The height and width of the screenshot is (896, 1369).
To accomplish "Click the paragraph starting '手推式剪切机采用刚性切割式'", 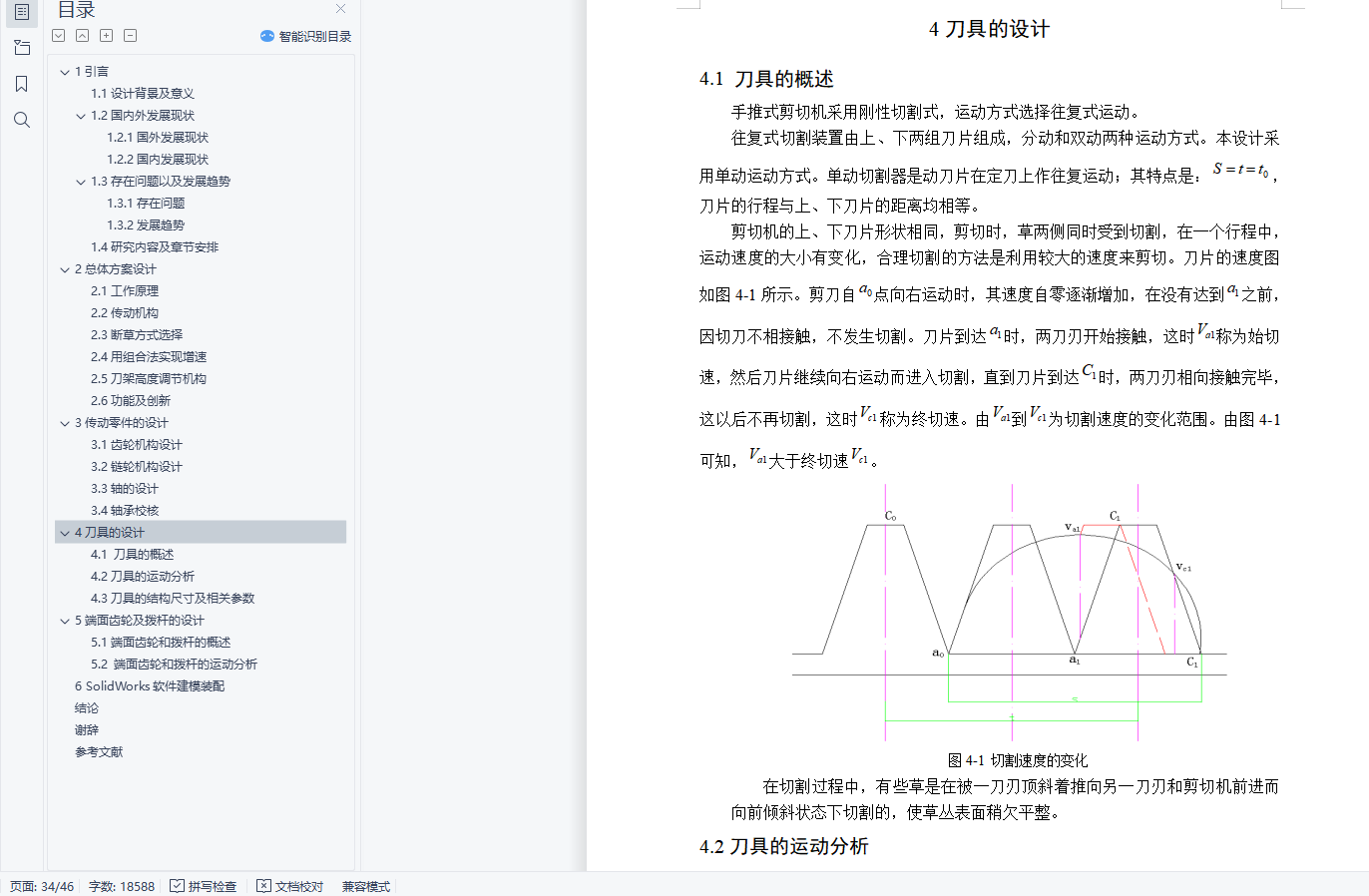I will [x=936, y=112].
